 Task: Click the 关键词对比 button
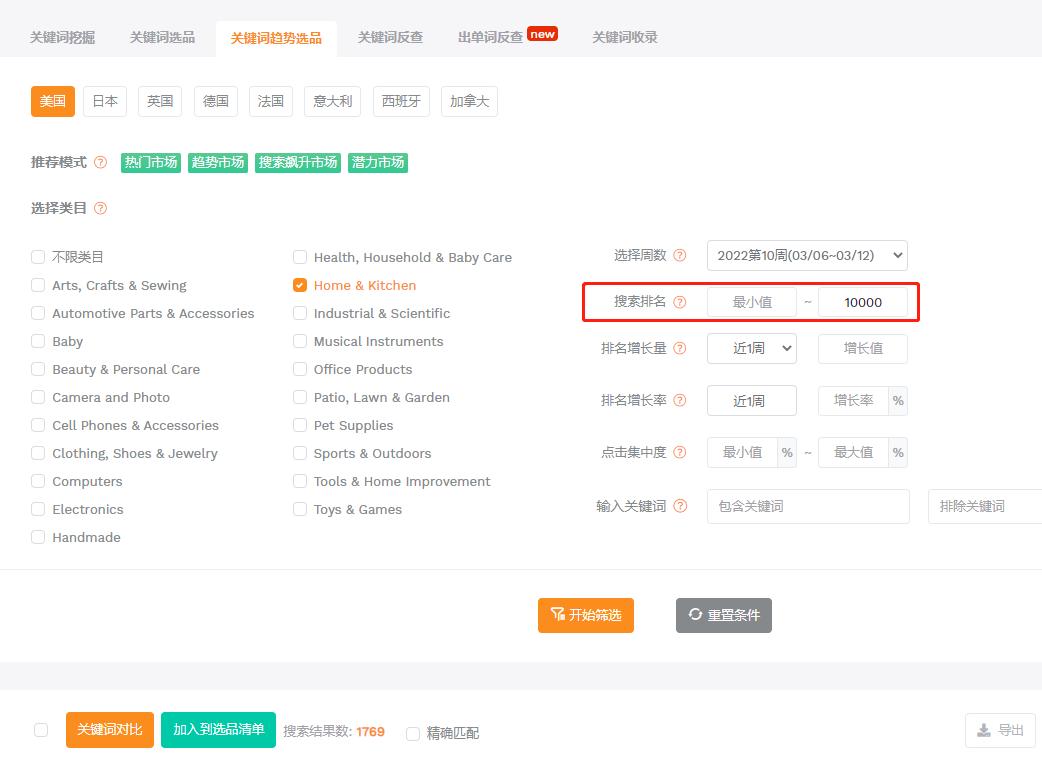coord(109,730)
